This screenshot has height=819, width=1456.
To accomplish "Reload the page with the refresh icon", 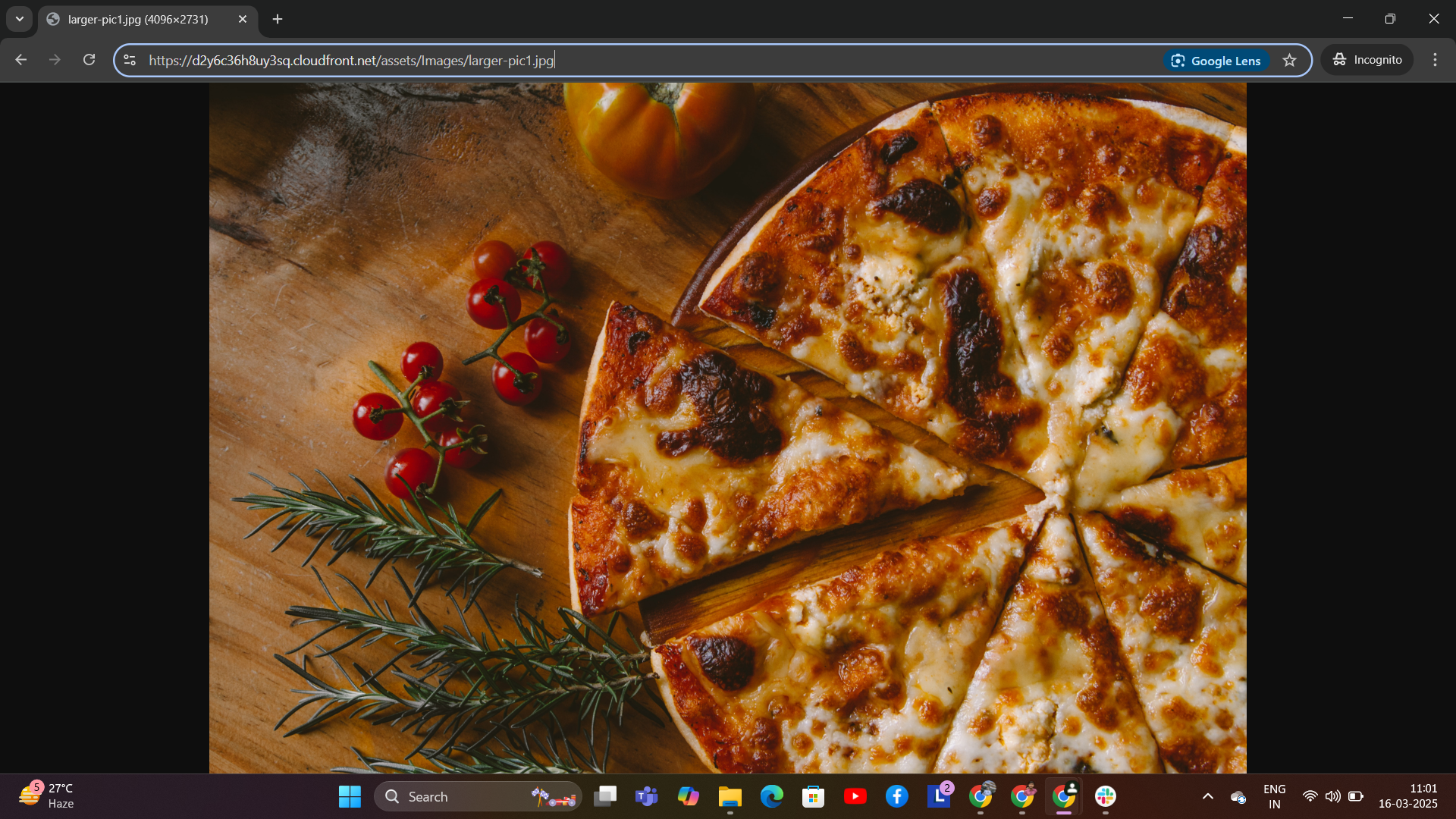I will (89, 60).
